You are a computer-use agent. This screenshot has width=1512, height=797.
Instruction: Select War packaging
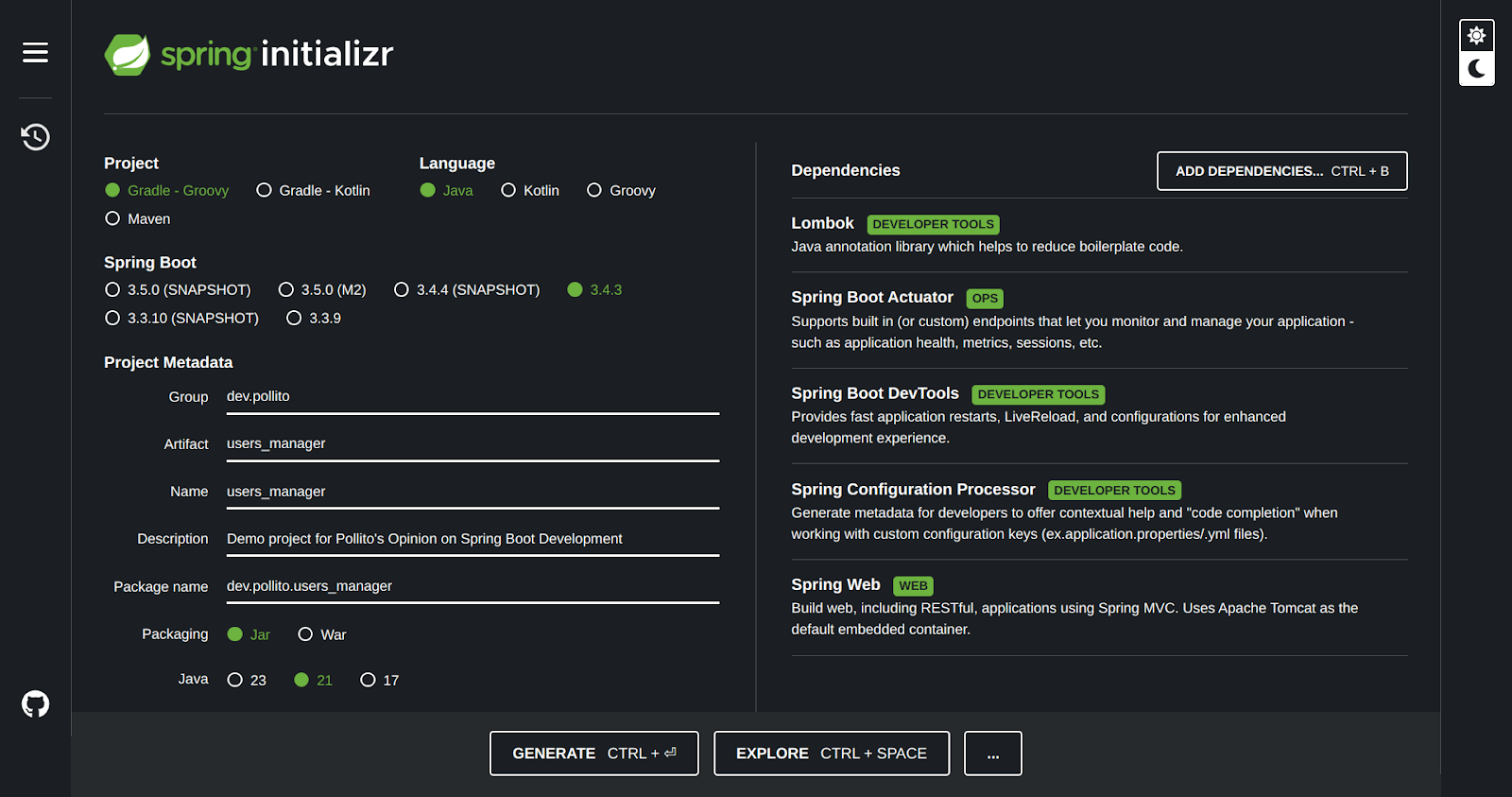322,634
